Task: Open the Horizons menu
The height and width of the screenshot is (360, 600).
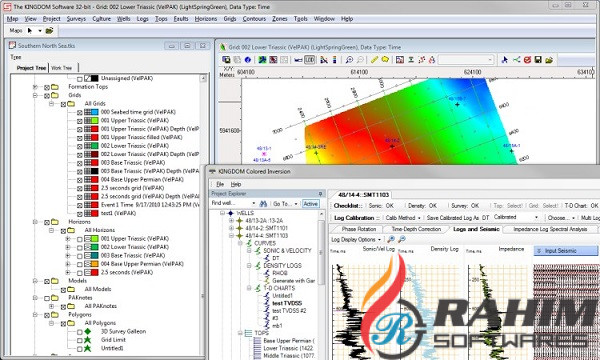Action: 205,19
